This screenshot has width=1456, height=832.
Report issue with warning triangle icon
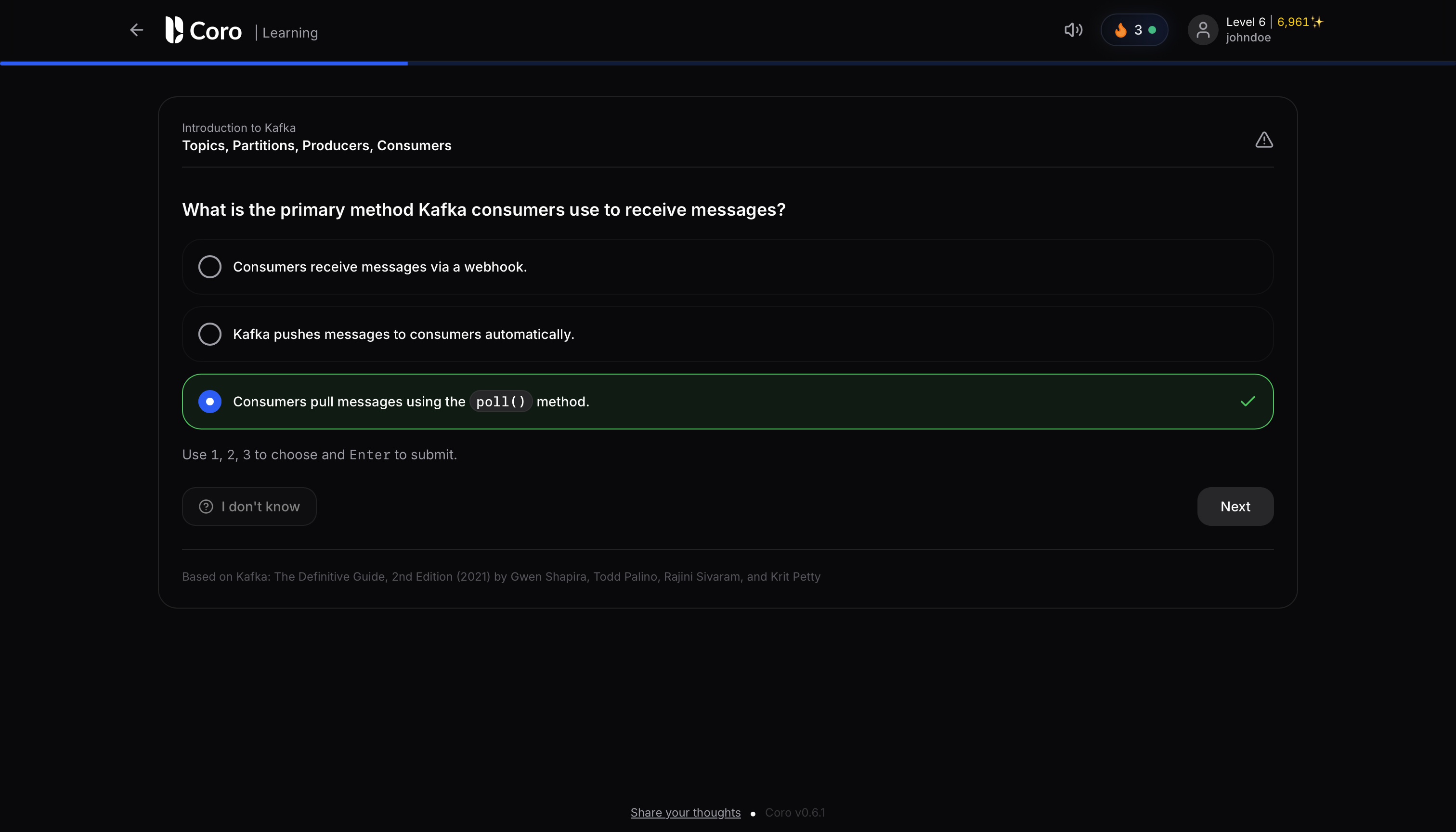click(x=1264, y=140)
